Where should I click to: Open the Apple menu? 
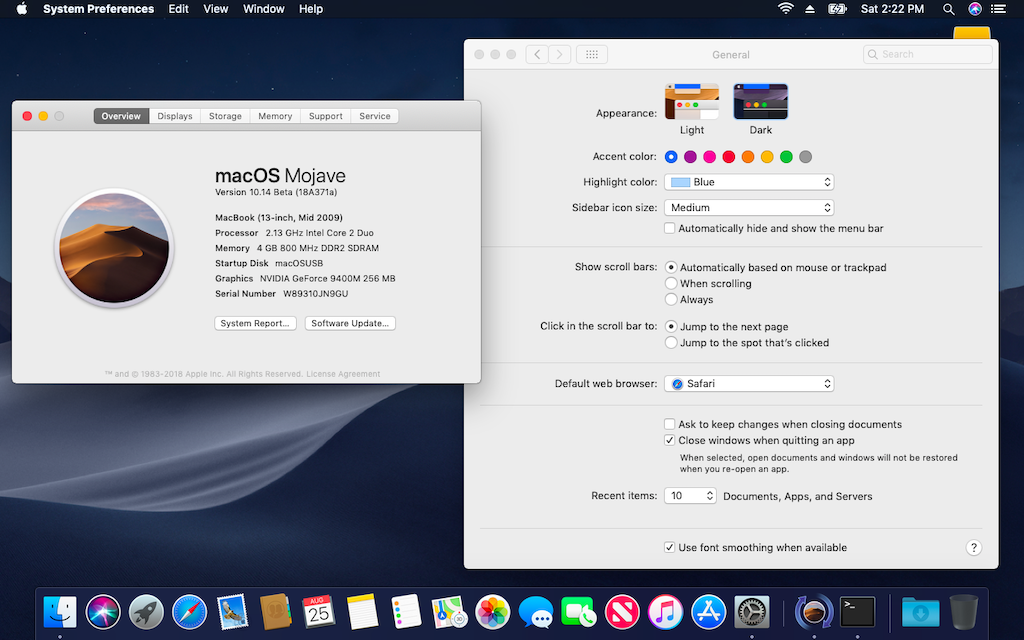pos(22,8)
